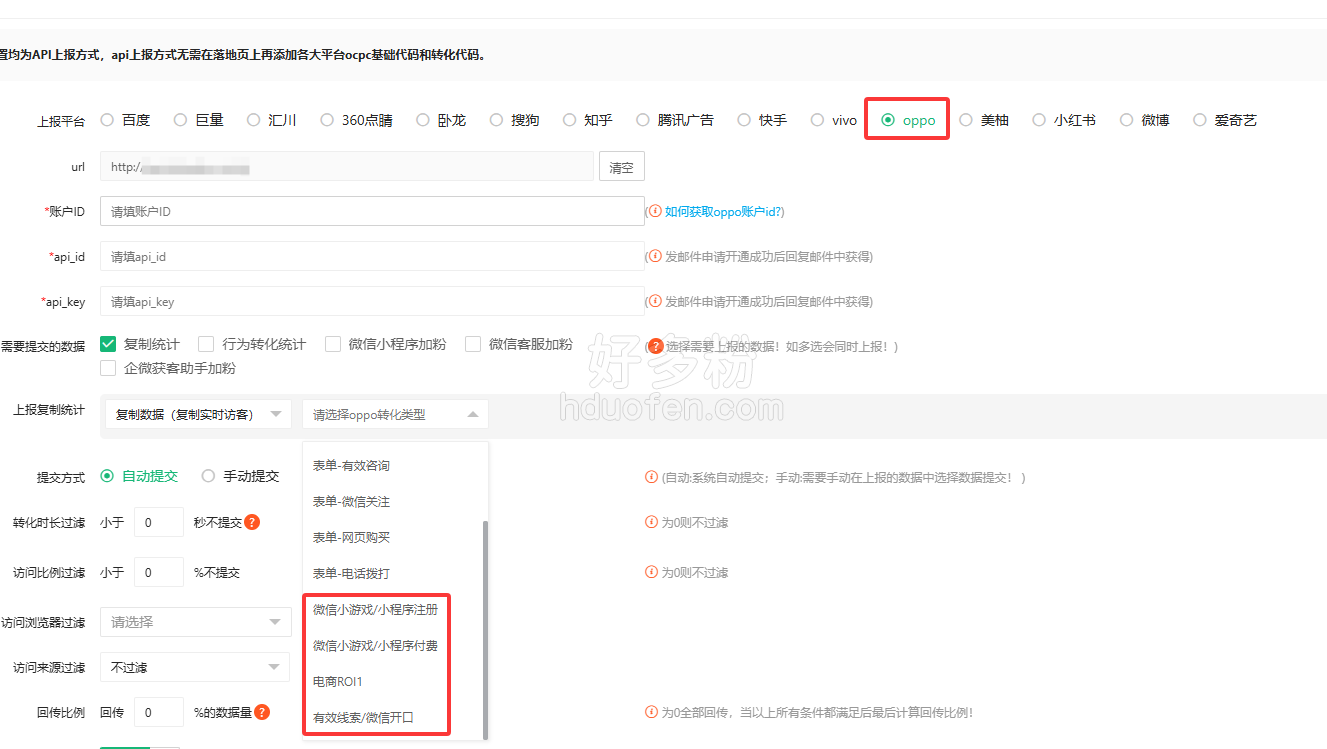Select the 手动提交 radio button
This screenshot has height=749, width=1327.
[209, 476]
